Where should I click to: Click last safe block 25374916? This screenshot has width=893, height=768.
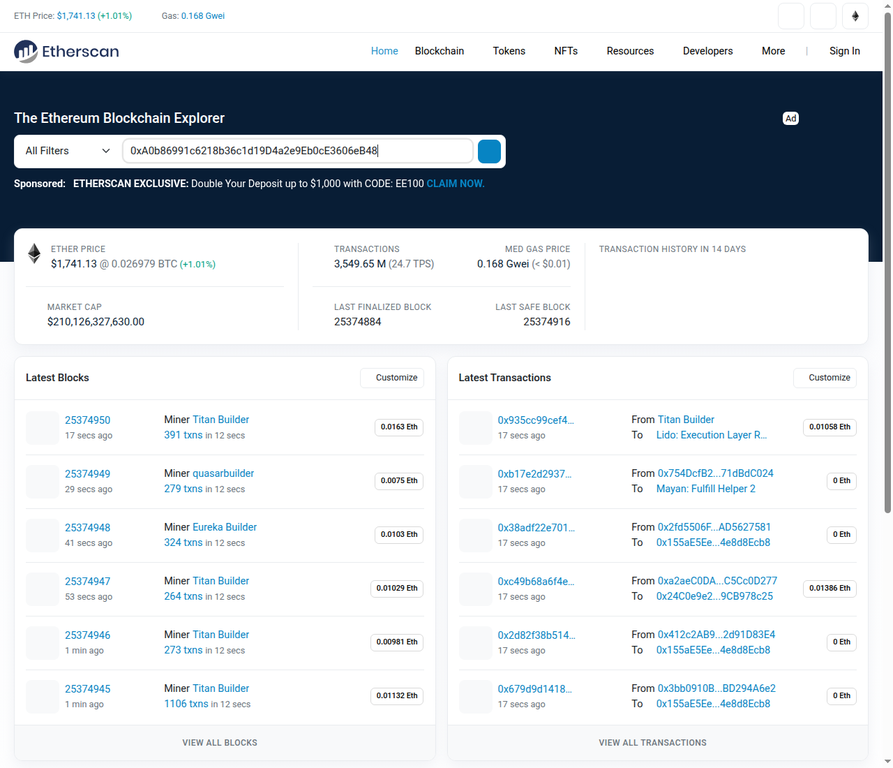pyautogui.click(x=547, y=322)
